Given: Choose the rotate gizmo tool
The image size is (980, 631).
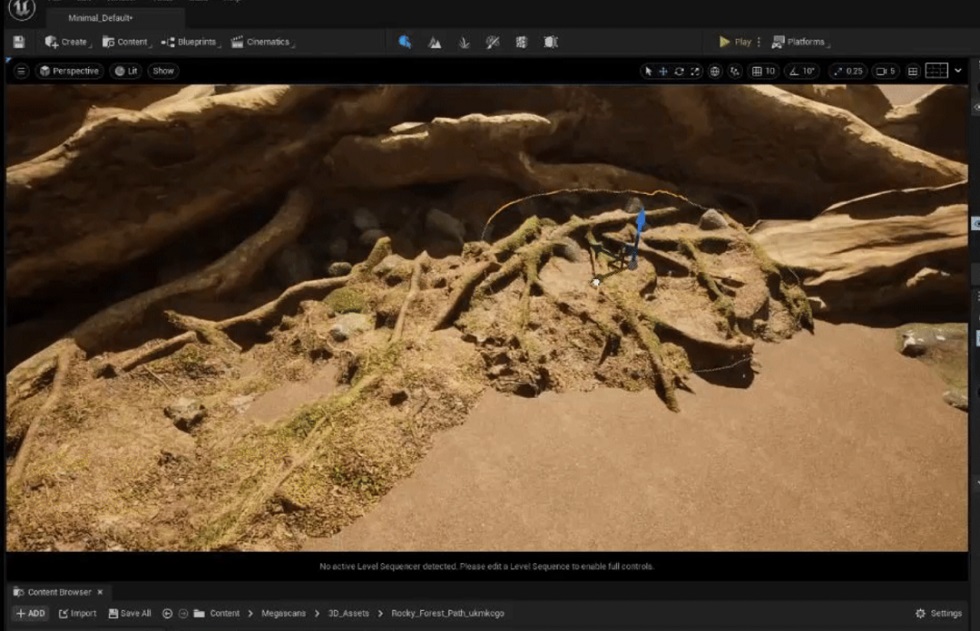Looking at the screenshot, I should 679,71.
